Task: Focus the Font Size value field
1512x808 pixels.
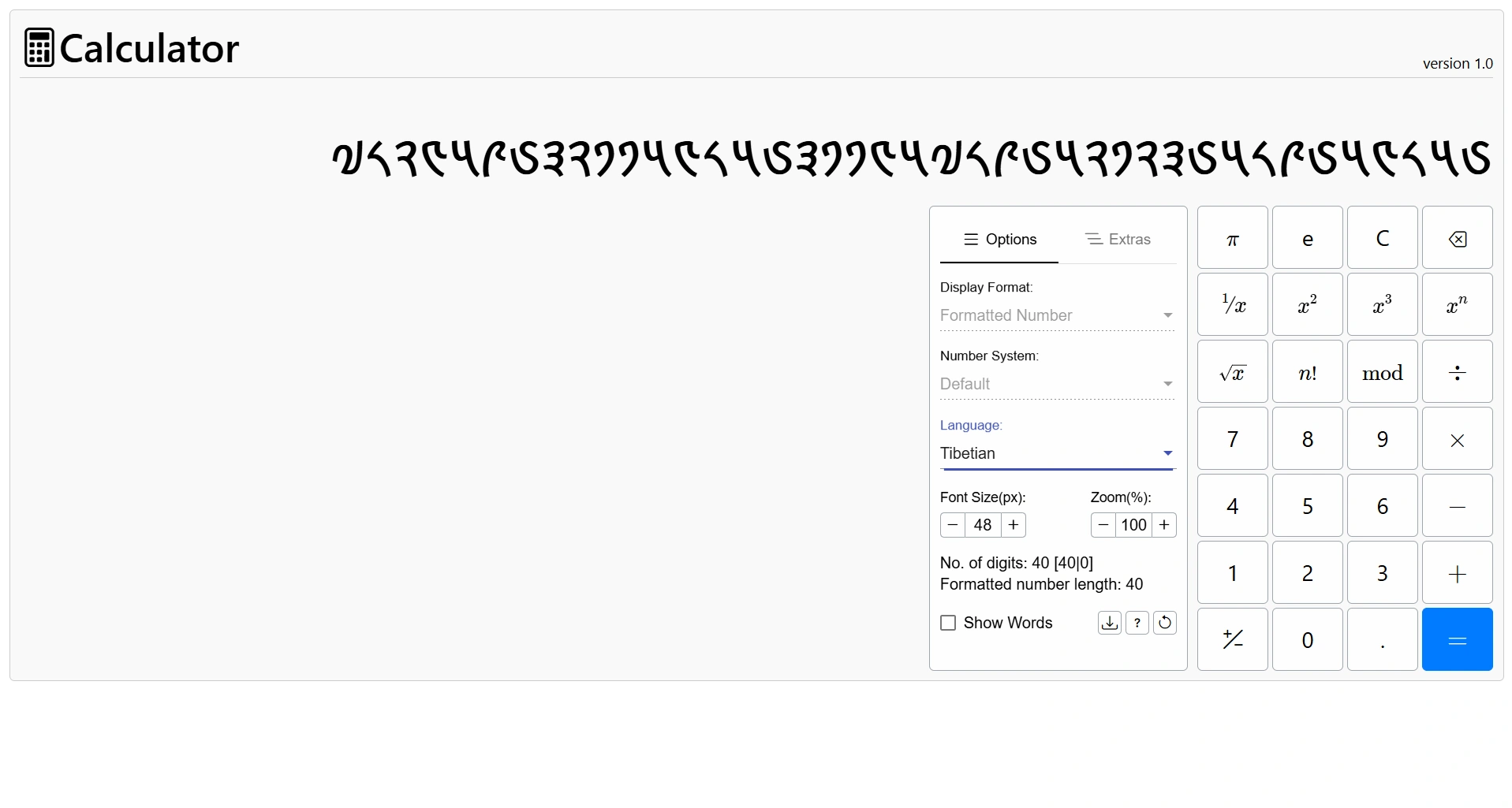Action: [x=983, y=525]
